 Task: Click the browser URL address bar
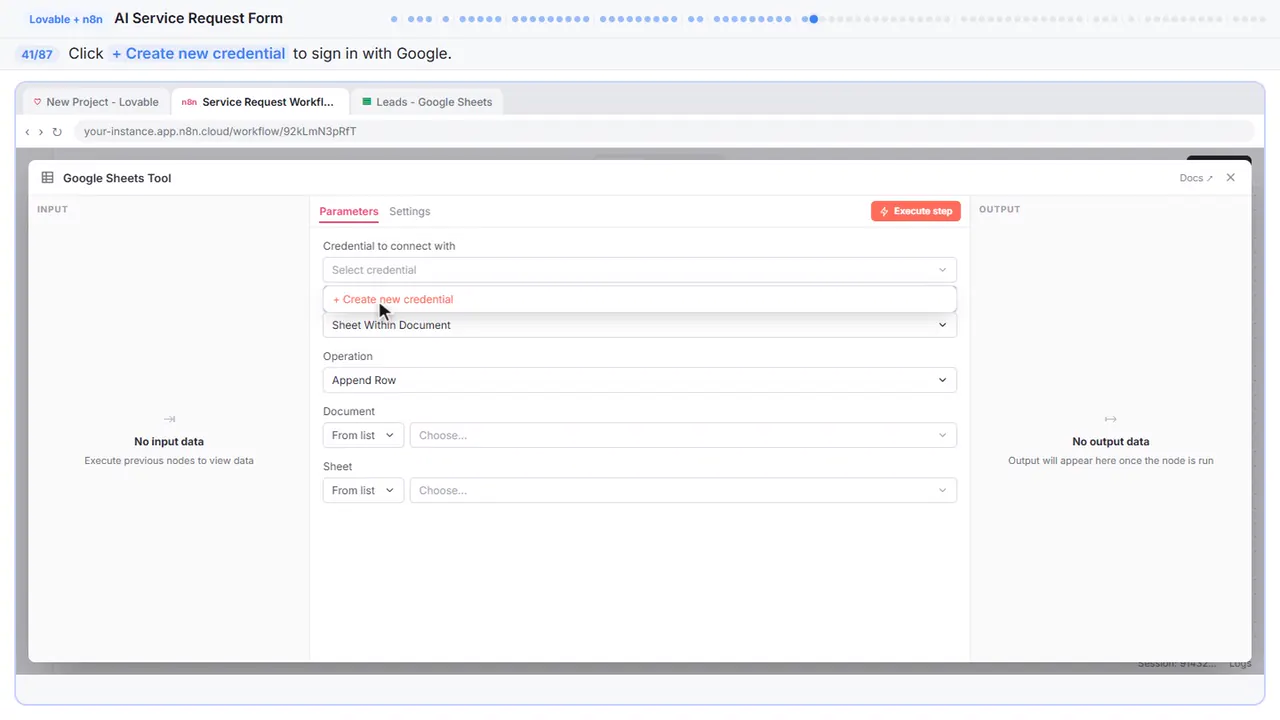[663, 132]
